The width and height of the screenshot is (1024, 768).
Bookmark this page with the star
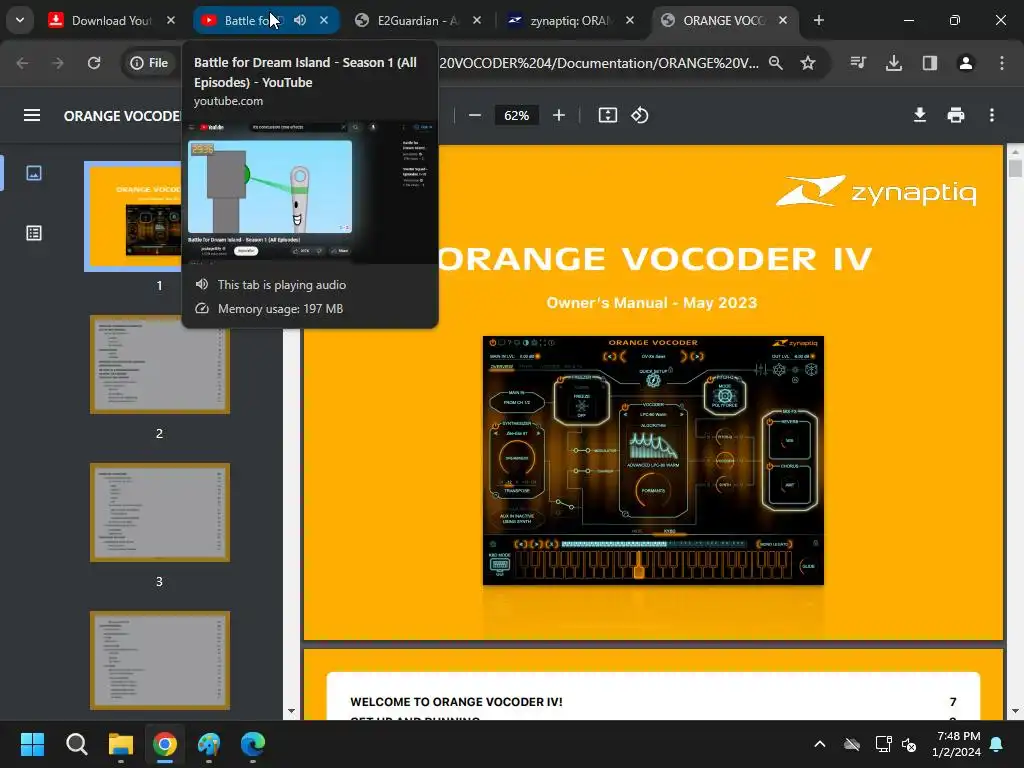point(808,63)
